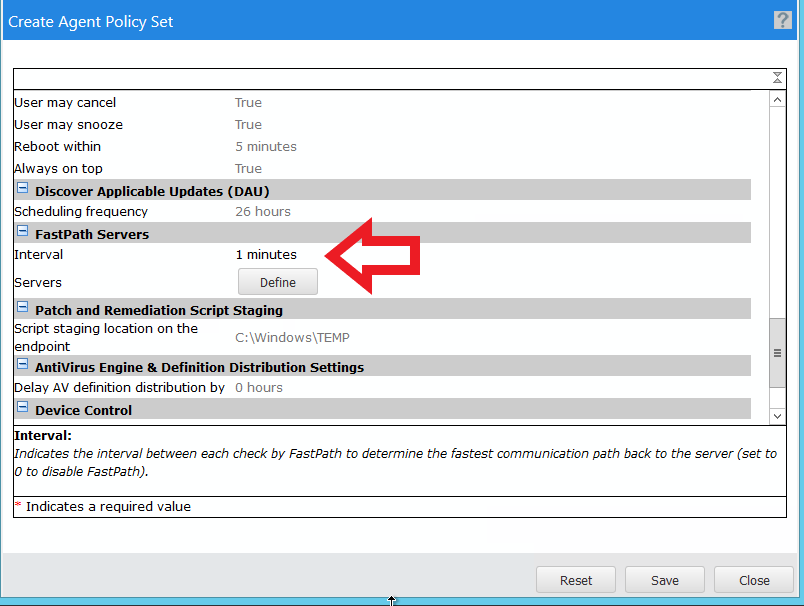Save the agent policy set
Screen dimensions: 804x606
click(665, 580)
